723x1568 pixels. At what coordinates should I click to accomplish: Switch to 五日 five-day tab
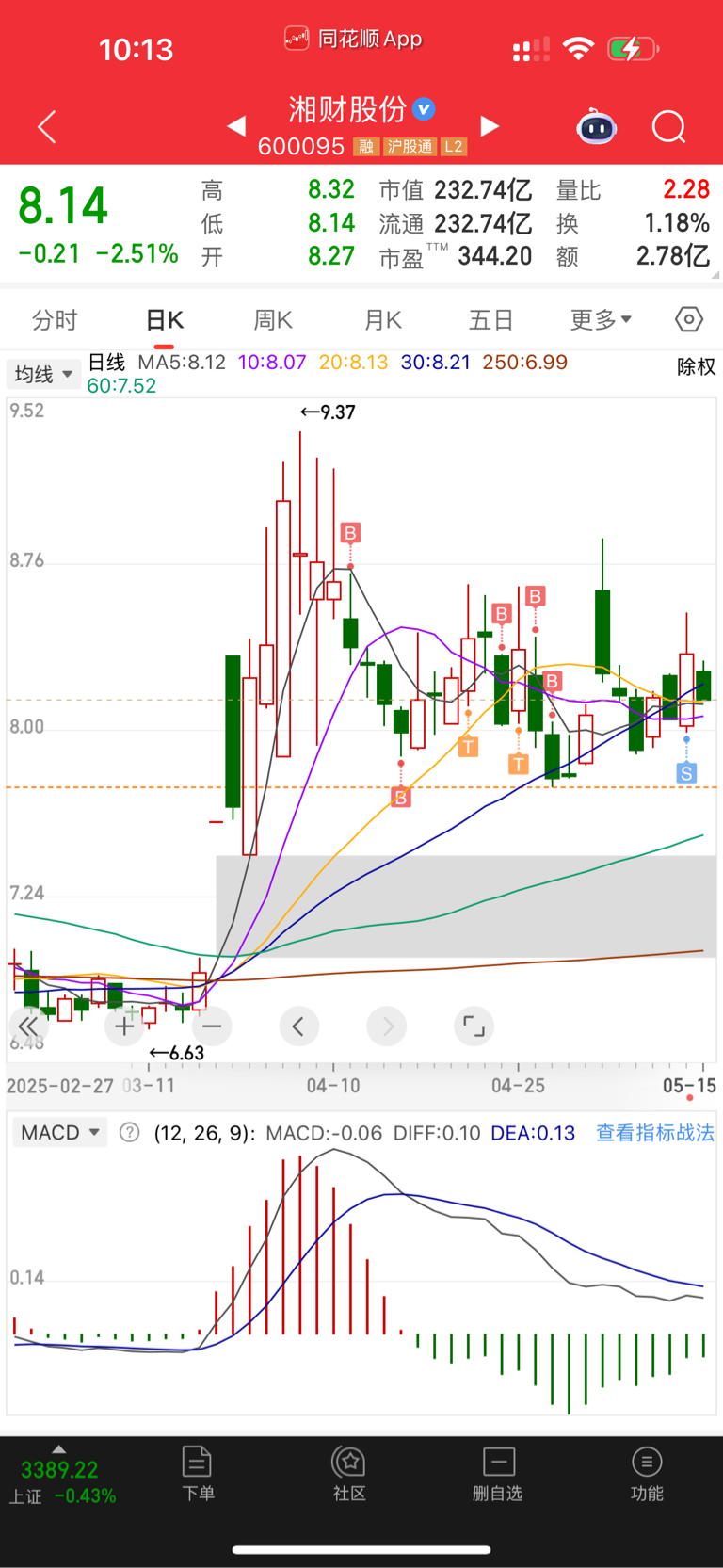point(490,320)
